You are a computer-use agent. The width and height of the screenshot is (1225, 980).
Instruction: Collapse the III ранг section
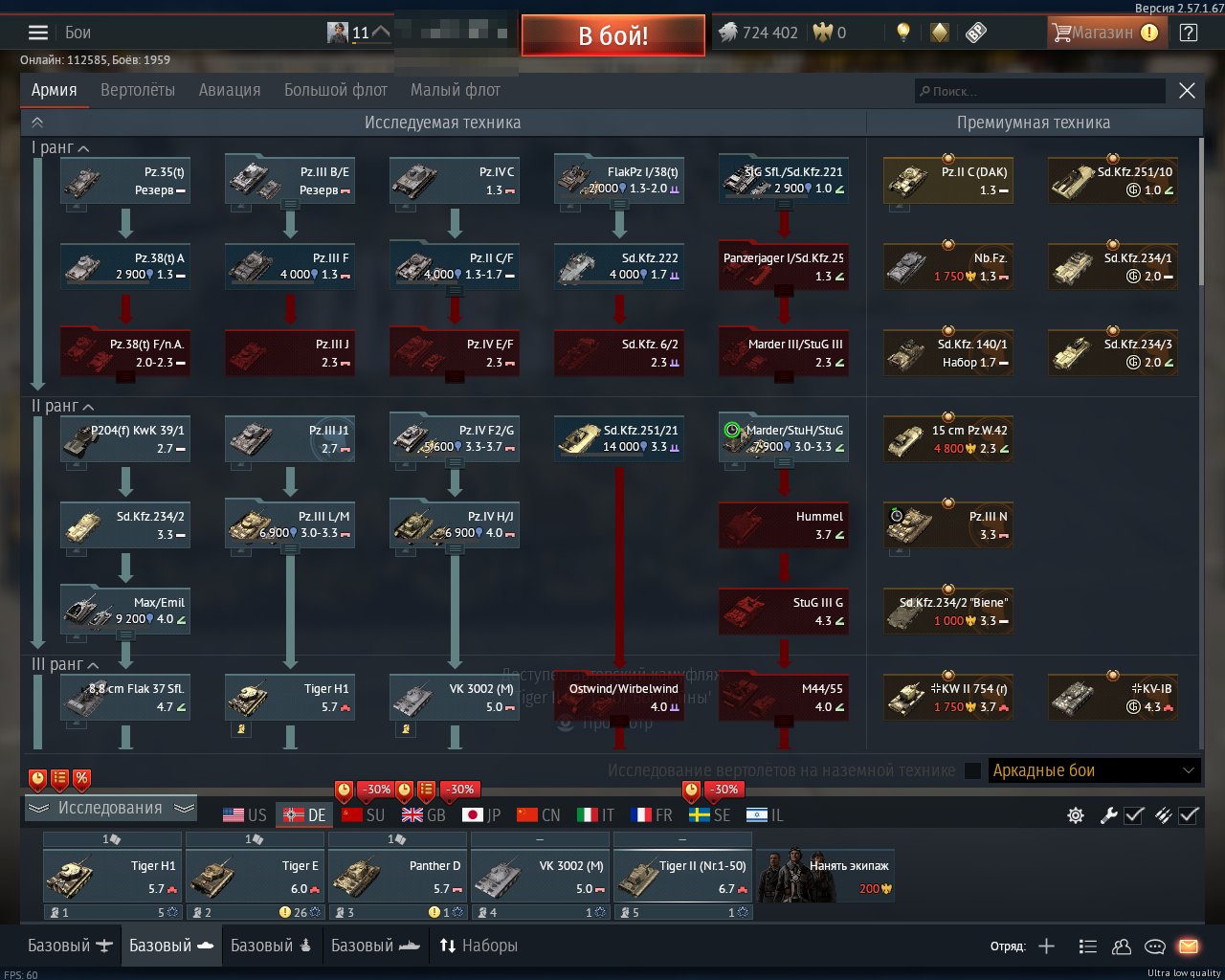click(x=65, y=664)
